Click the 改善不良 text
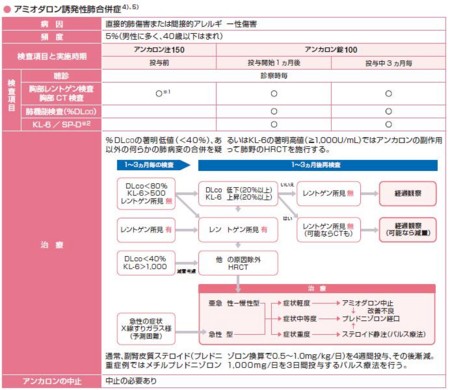Image resolution: width=450 pixels, height=390 pixels. (380, 311)
